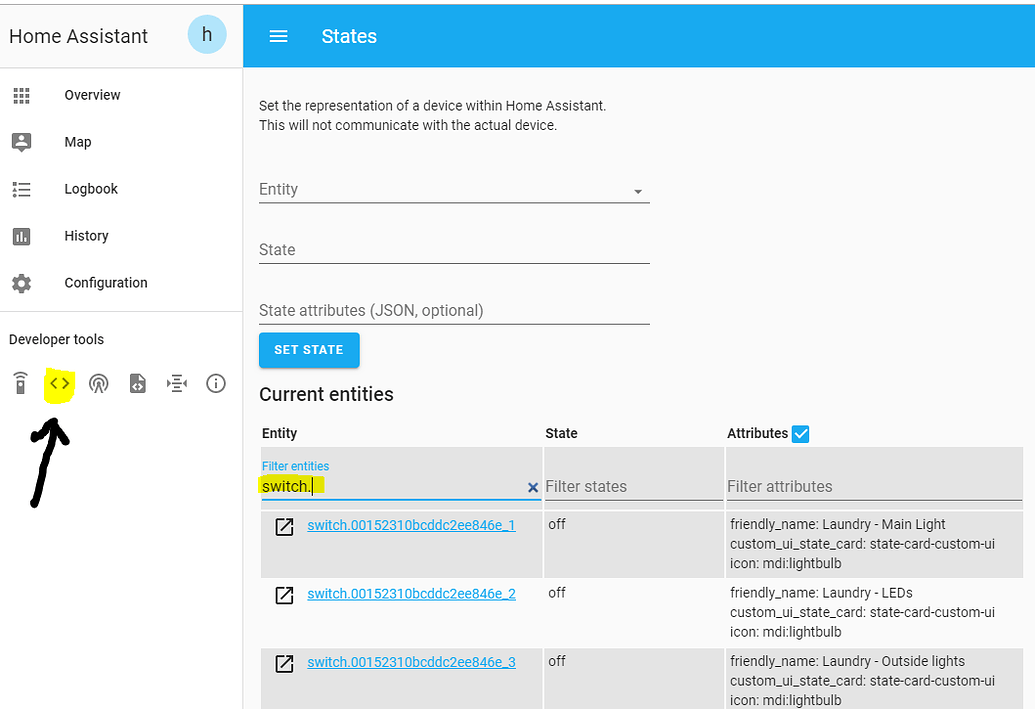Click the SET STATE button

[x=309, y=350]
